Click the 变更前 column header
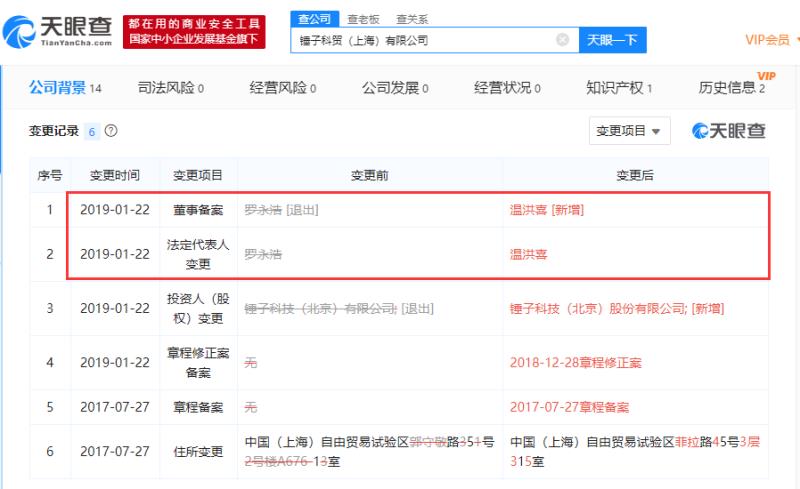 click(370, 176)
